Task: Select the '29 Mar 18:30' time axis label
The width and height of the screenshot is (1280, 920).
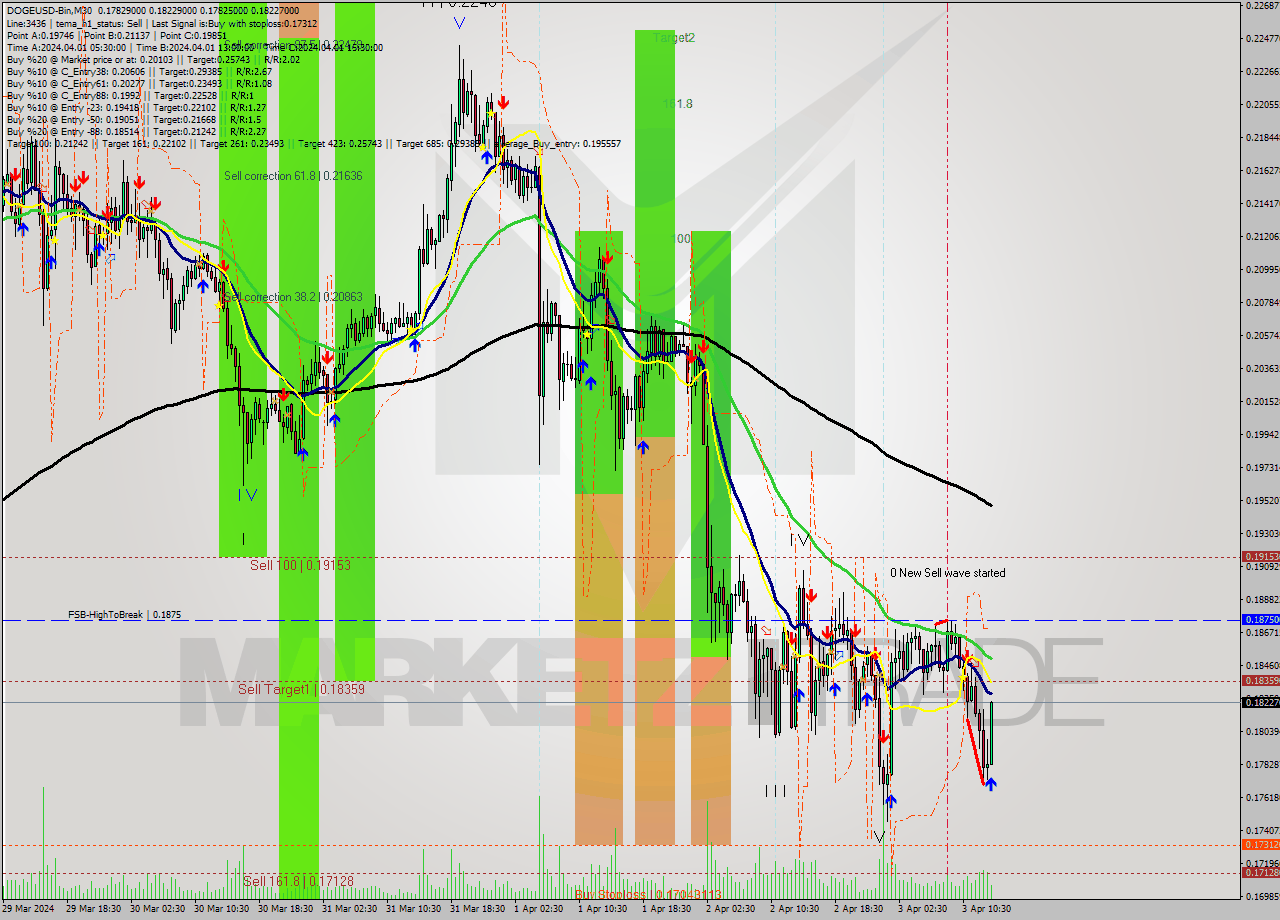Action: point(93,909)
